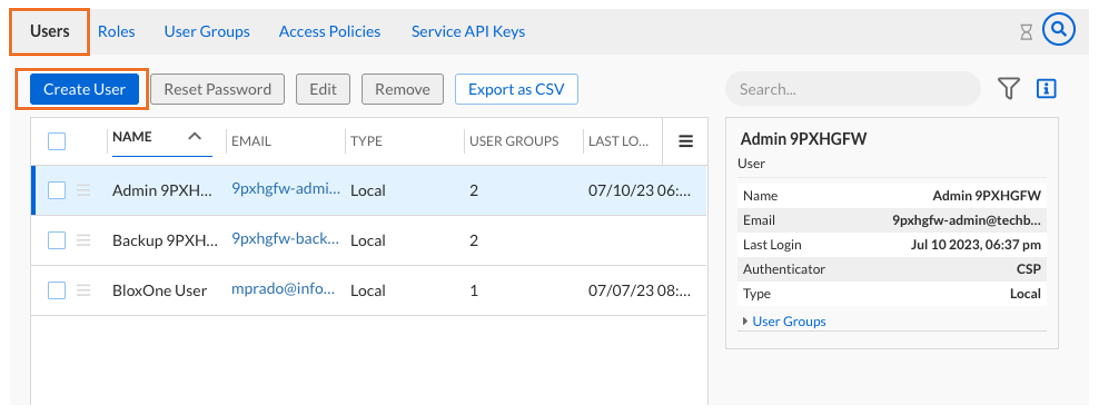Click the magnifying glass search icon
The image size is (1097, 414).
1059,31
